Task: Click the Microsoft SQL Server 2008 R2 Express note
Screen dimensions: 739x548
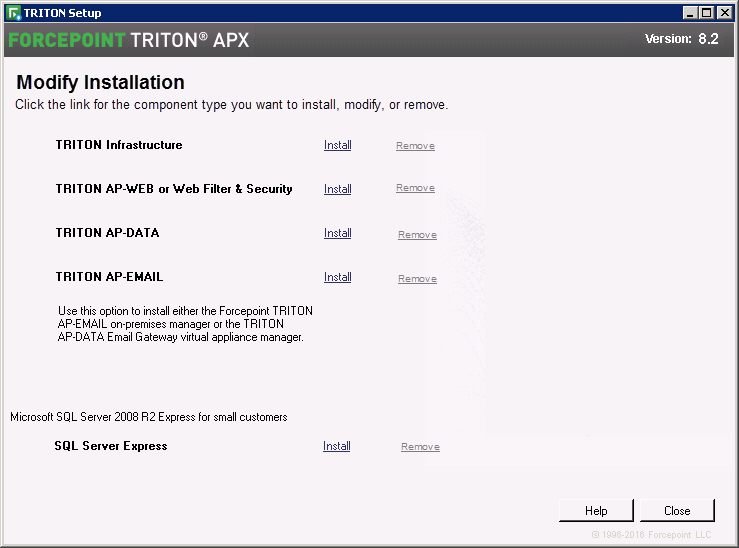Action: tap(149, 417)
